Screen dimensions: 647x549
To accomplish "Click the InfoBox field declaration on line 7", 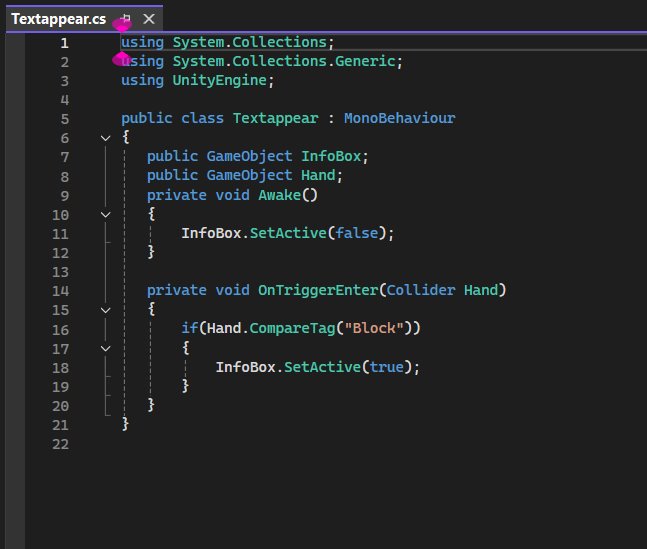I will [x=335, y=157].
